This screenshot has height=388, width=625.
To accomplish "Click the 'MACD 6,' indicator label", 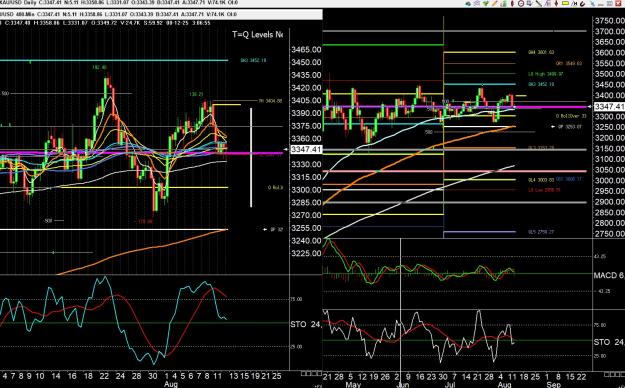I will [x=609, y=276].
